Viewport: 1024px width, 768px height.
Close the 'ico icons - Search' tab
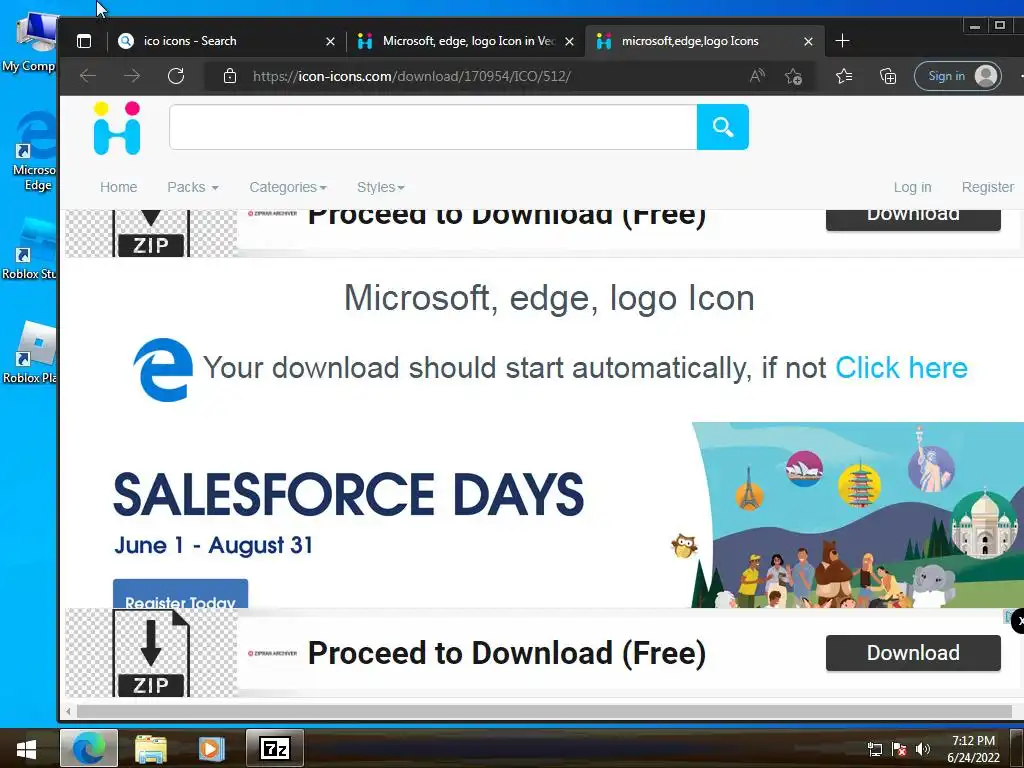tap(330, 42)
